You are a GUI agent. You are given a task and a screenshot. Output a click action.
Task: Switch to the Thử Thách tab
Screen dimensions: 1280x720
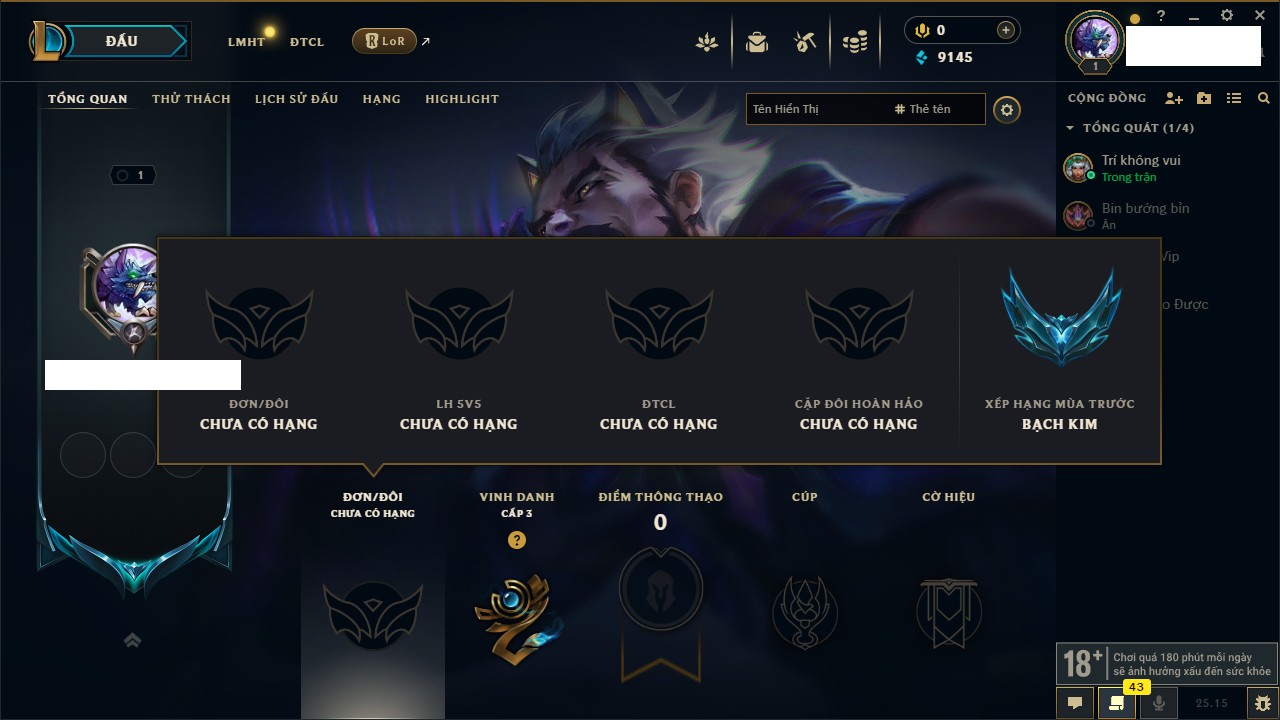point(191,99)
